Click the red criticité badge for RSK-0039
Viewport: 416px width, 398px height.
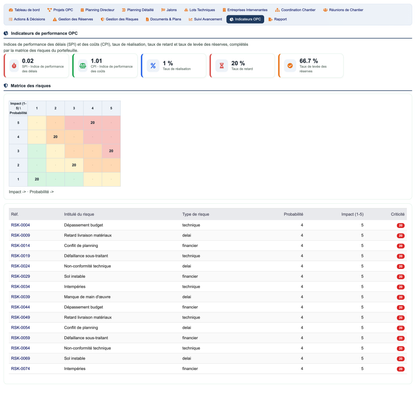(401, 297)
